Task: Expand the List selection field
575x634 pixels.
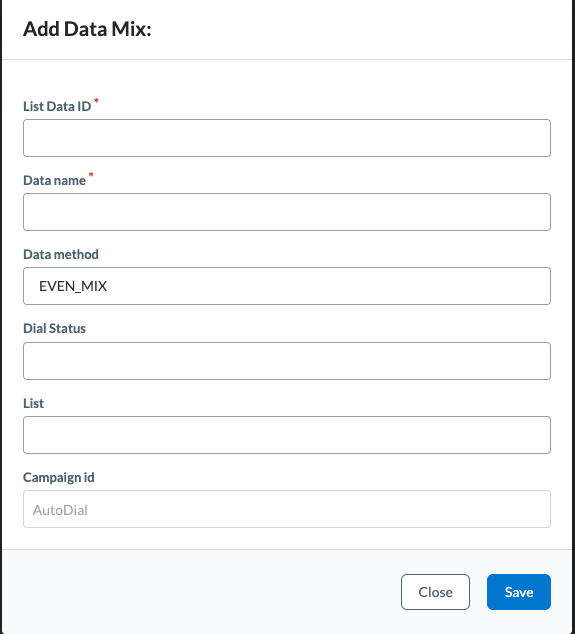Action: point(287,435)
